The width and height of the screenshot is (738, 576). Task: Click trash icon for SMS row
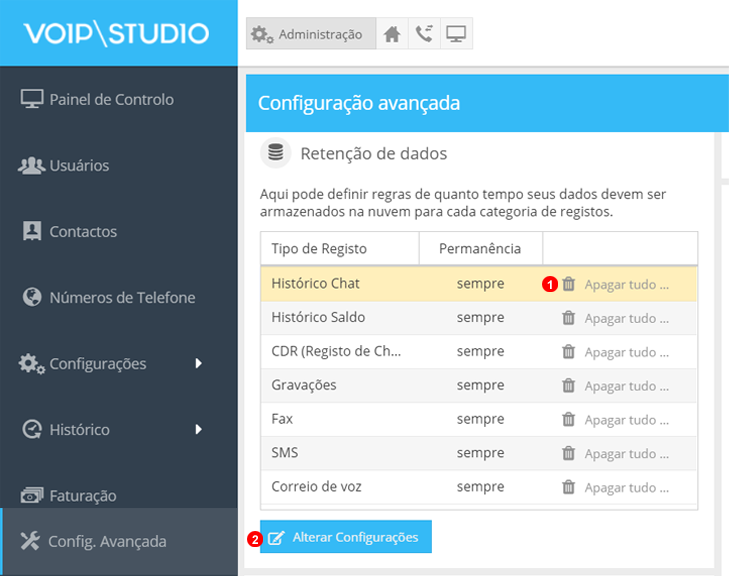point(568,454)
